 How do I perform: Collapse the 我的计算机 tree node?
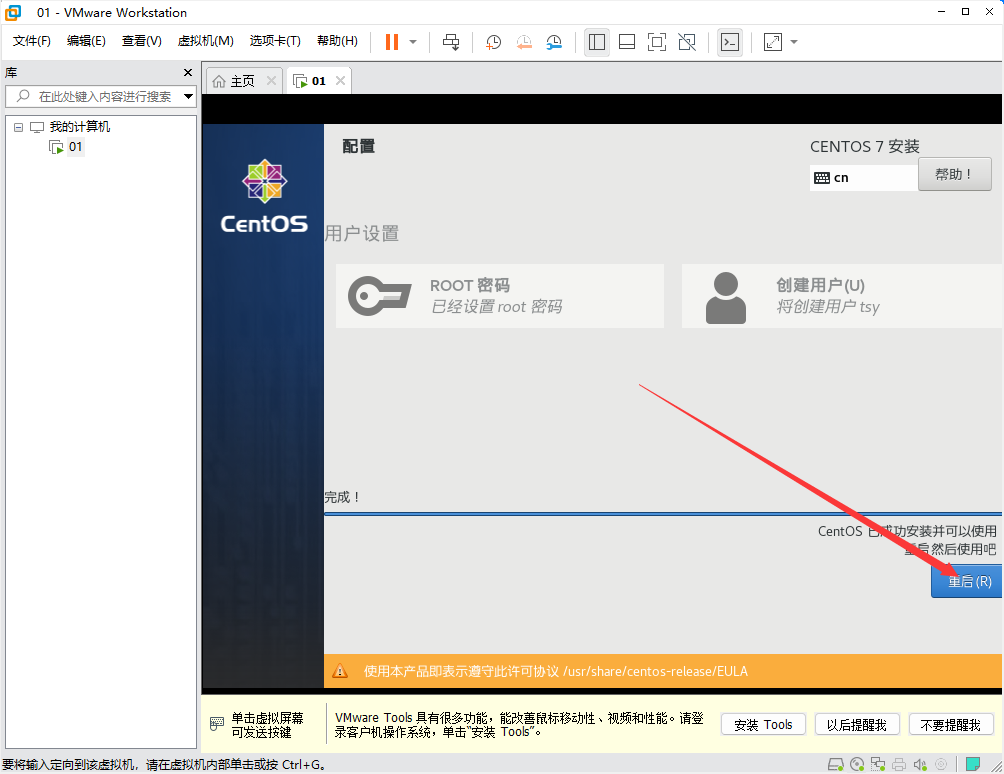tap(19, 127)
